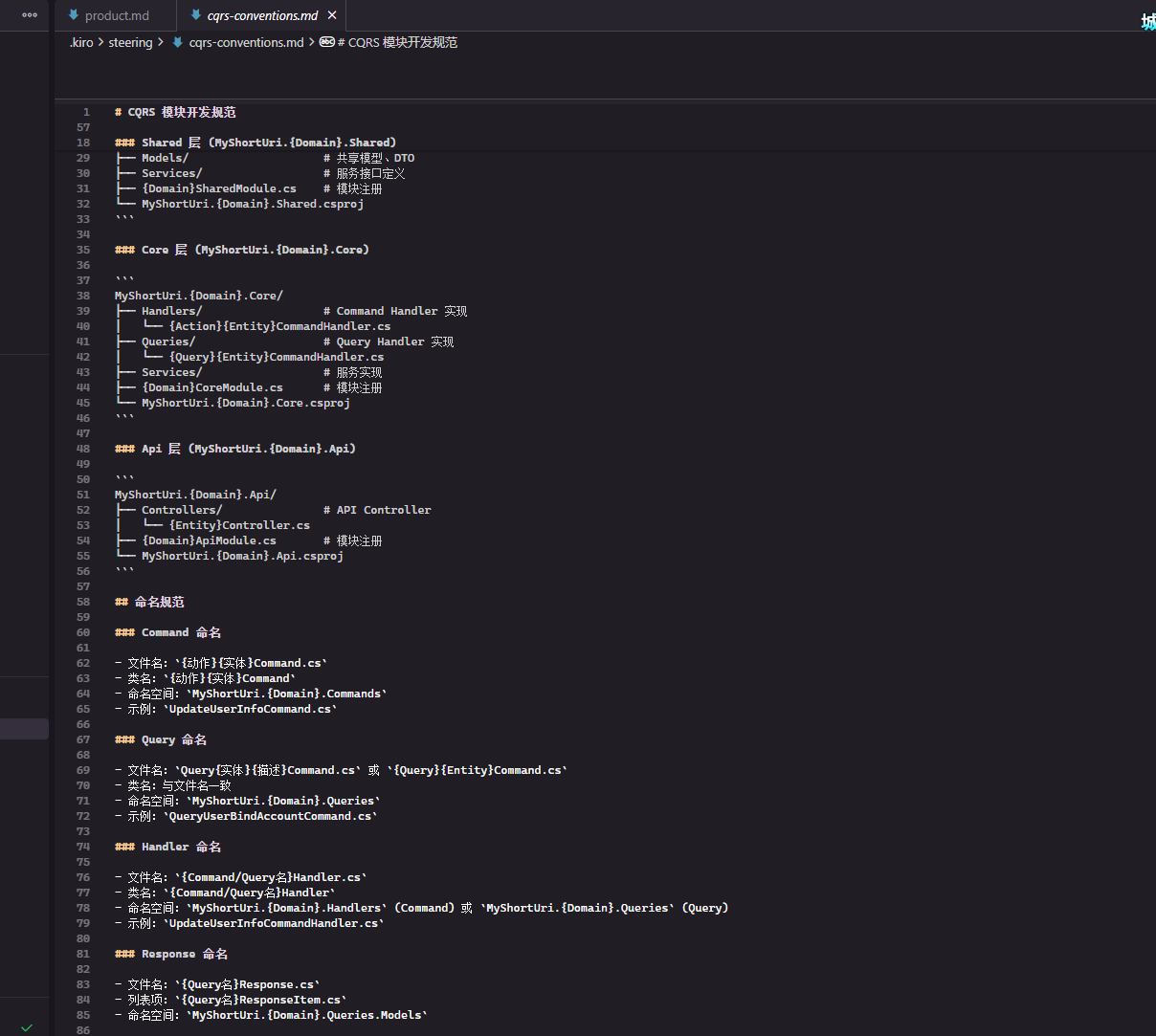Click the product.md tab file icon
The width and height of the screenshot is (1156, 1036).
(74, 15)
